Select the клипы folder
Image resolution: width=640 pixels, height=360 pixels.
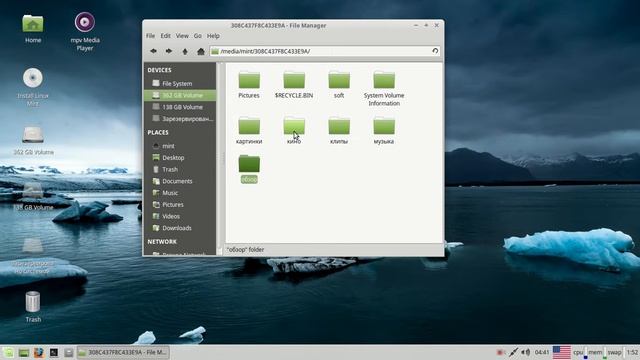pyautogui.click(x=339, y=130)
